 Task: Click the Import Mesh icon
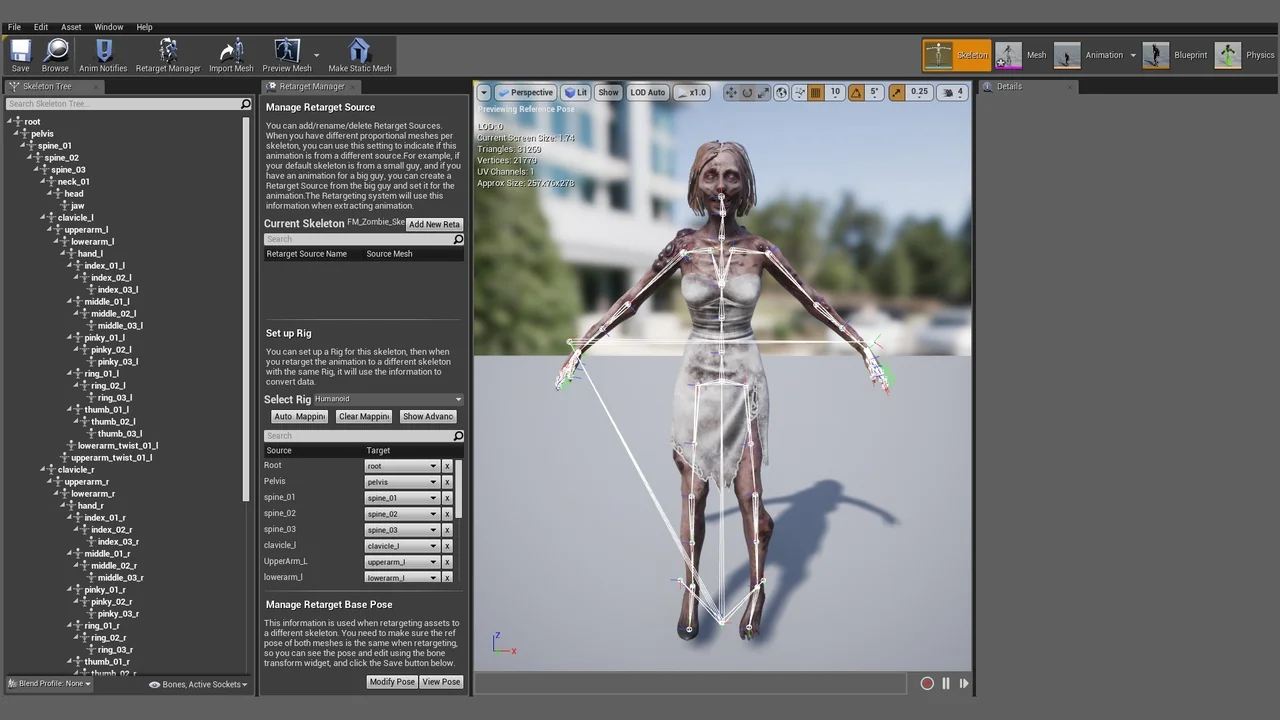click(x=231, y=55)
